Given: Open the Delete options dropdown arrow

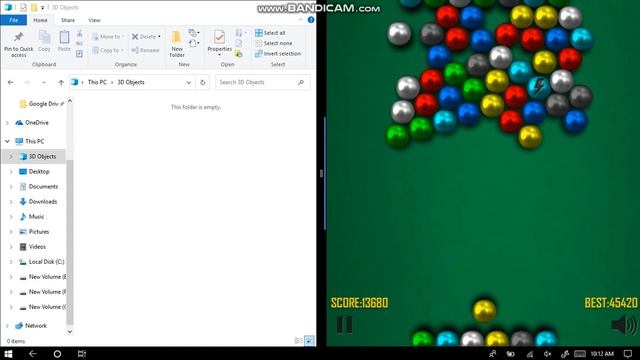Looking at the screenshot, I should click(x=159, y=37).
